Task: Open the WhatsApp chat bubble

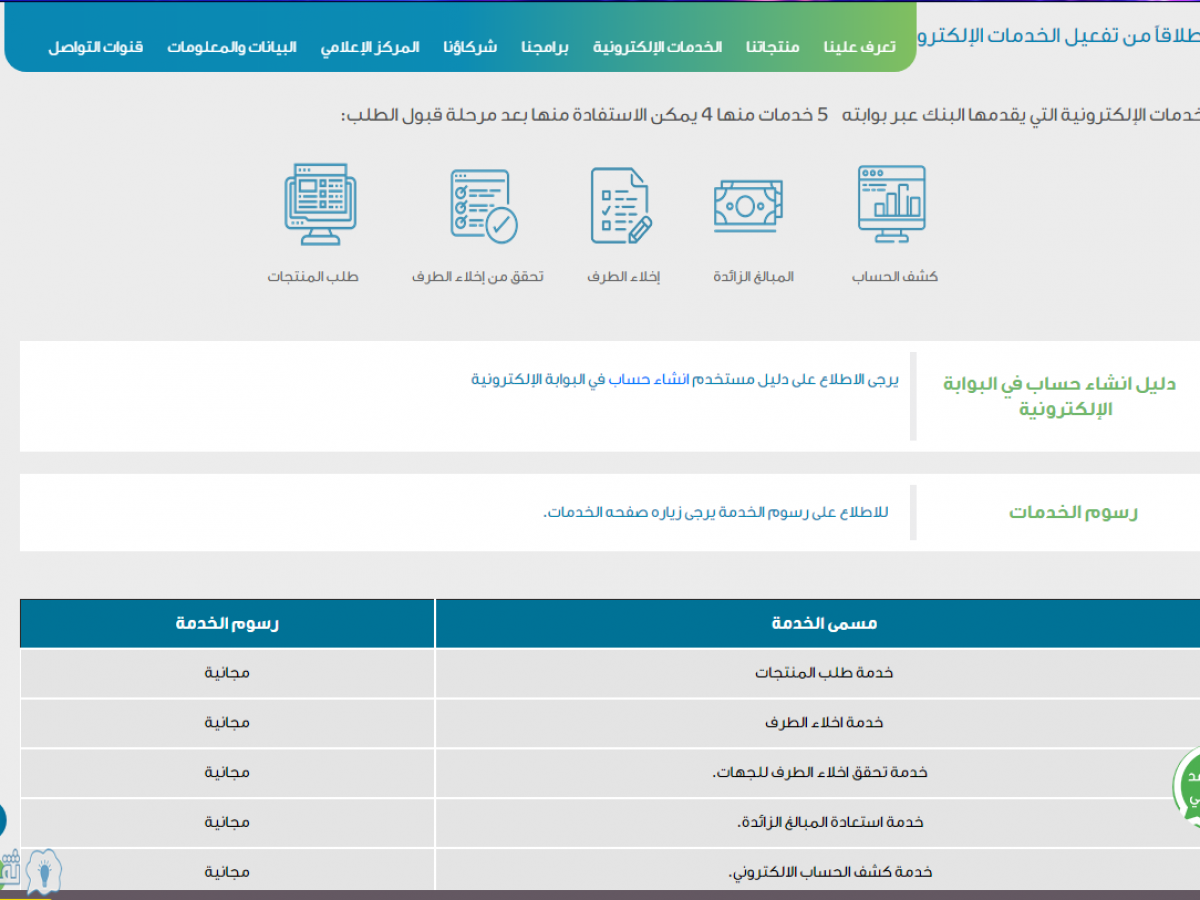Action: pyautogui.click(x=1187, y=787)
